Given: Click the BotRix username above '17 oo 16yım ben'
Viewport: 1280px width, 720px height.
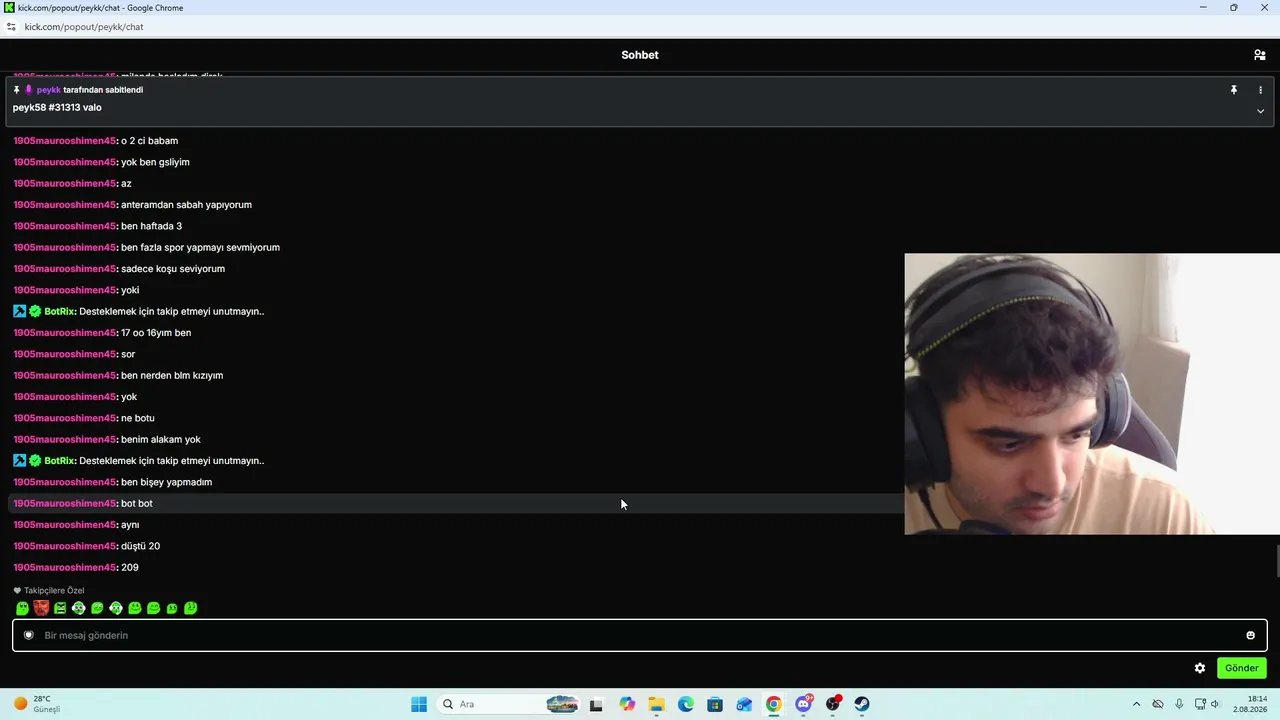Looking at the screenshot, I should point(60,311).
